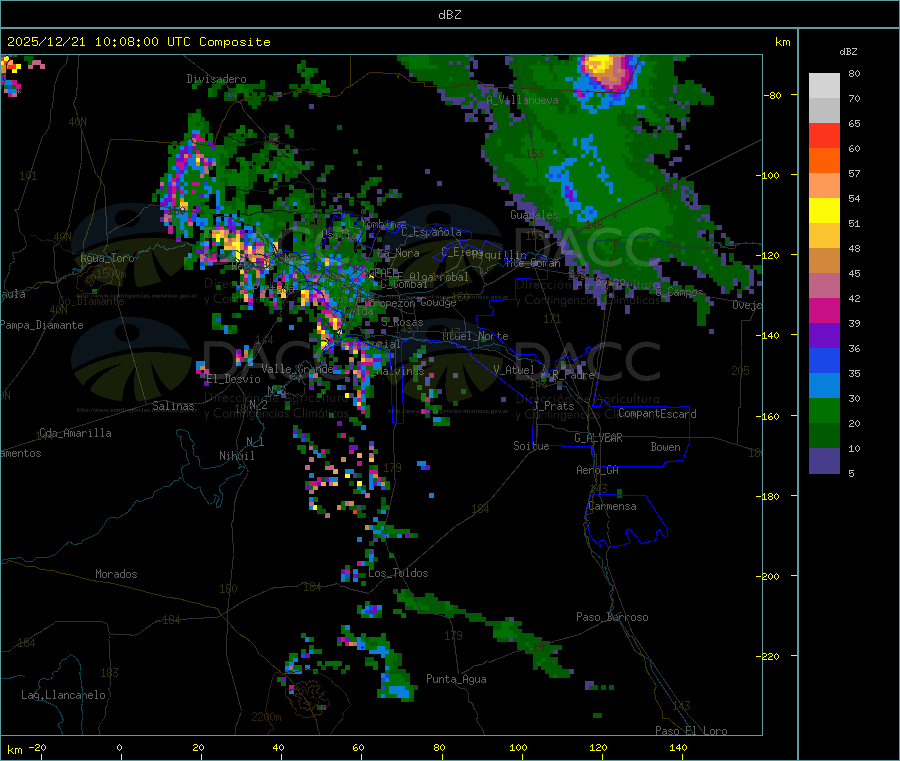The image size is (900, 761).
Task: Click the purple 39–36 dBZ legend swatch
Action: [x=824, y=336]
